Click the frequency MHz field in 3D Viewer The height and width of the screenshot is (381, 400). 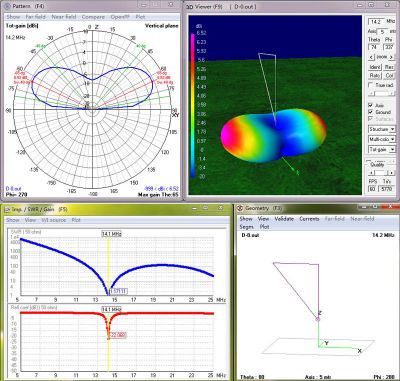pos(376,22)
